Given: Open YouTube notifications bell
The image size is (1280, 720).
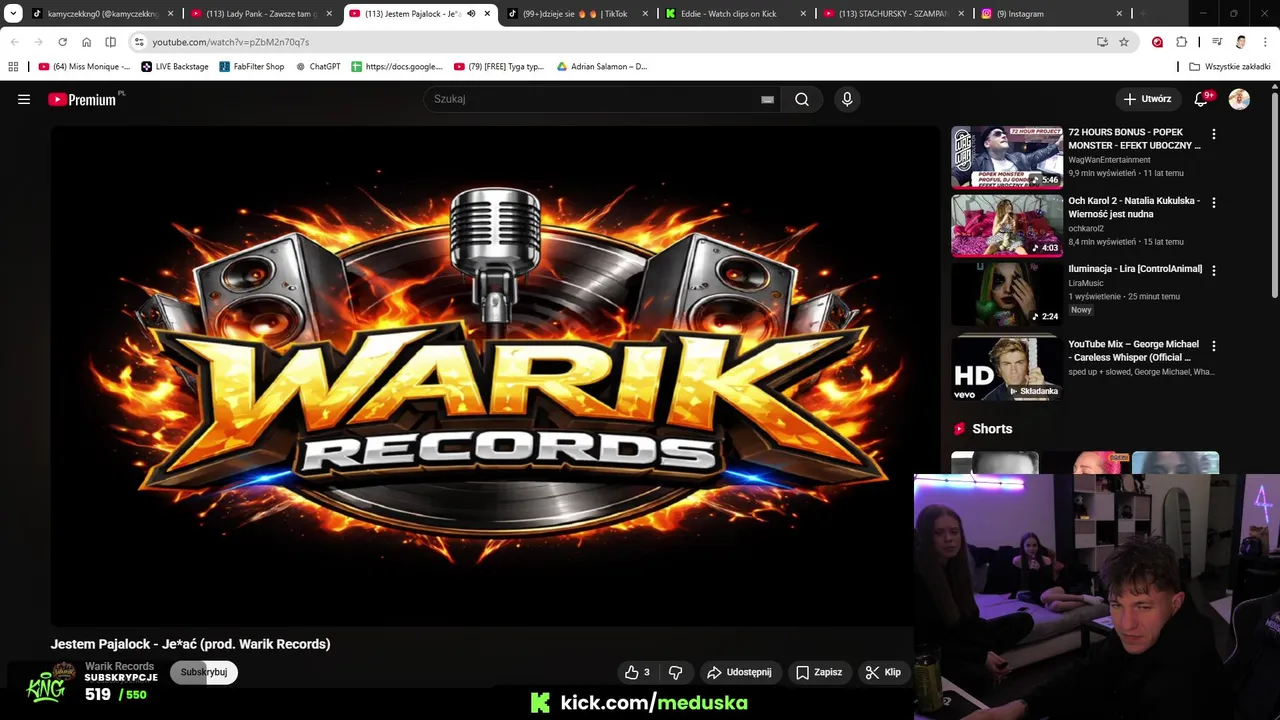Looking at the screenshot, I should click(x=1203, y=99).
